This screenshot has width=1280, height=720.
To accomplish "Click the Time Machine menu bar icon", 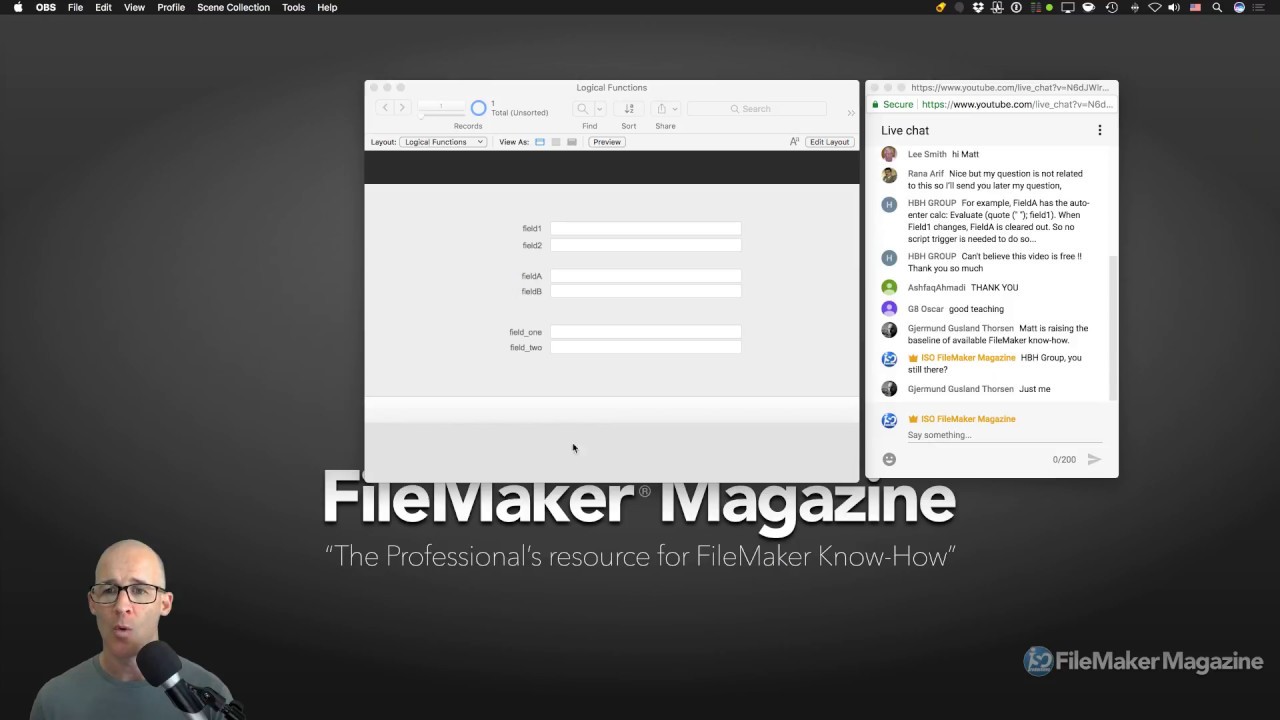I will [1111, 7].
